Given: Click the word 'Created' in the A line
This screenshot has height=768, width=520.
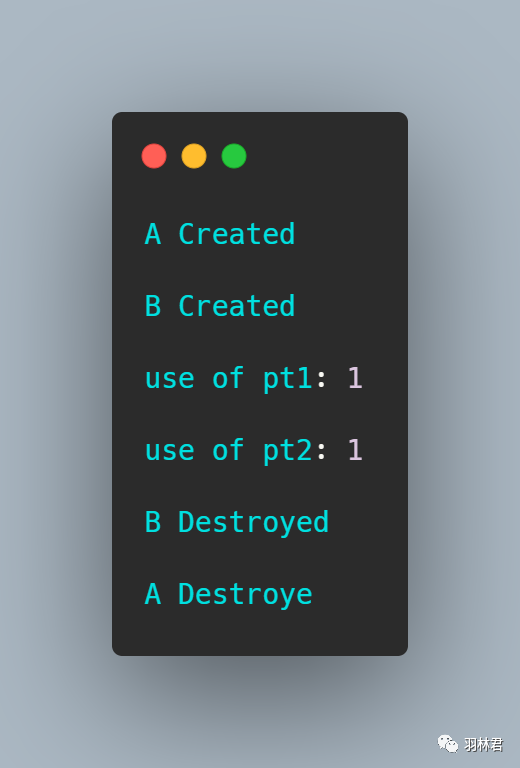Looking at the screenshot, I should click(x=237, y=234).
